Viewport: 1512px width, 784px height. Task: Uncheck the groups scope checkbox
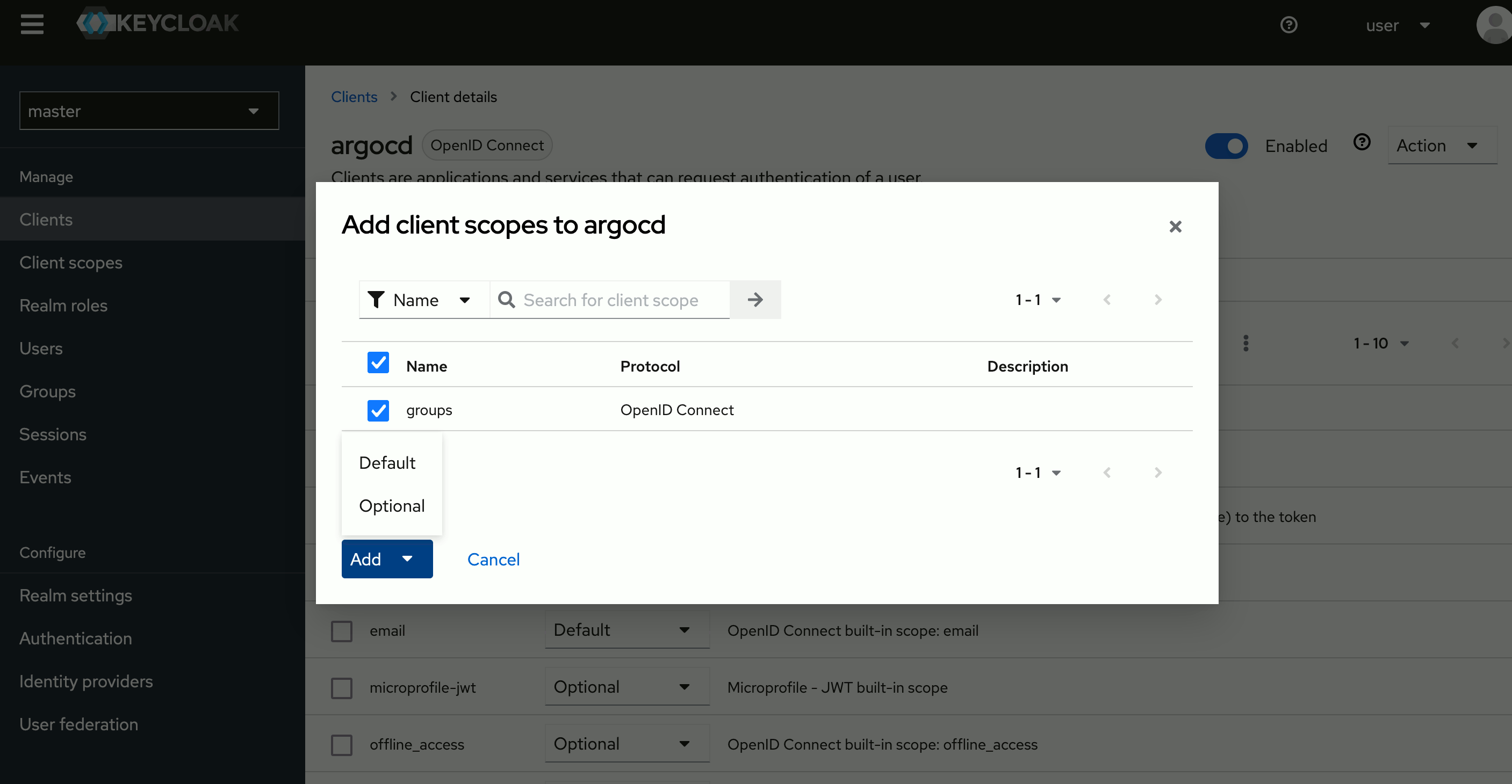click(378, 410)
